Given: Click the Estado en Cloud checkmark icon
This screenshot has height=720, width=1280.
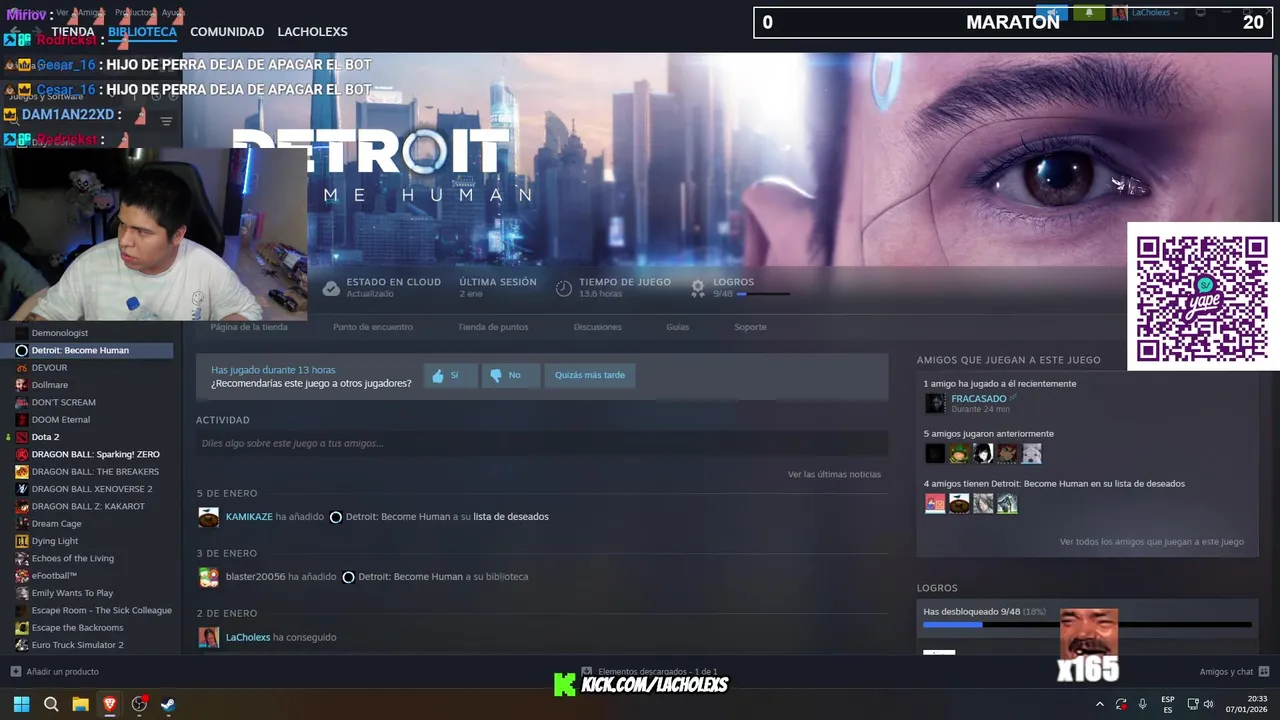Looking at the screenshot, I should point(331,288).
